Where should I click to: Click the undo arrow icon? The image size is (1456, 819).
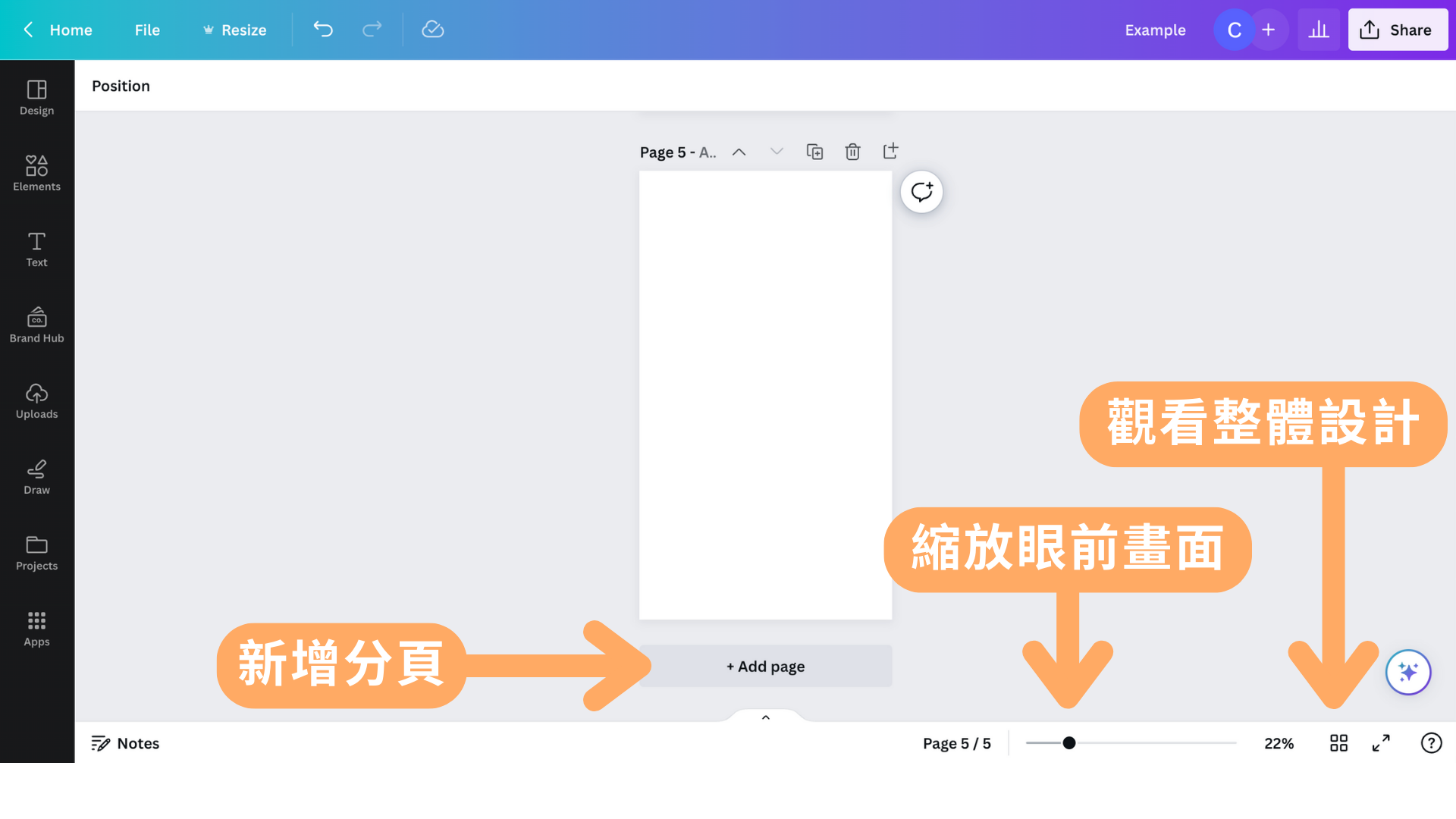(x=323, y=30)
